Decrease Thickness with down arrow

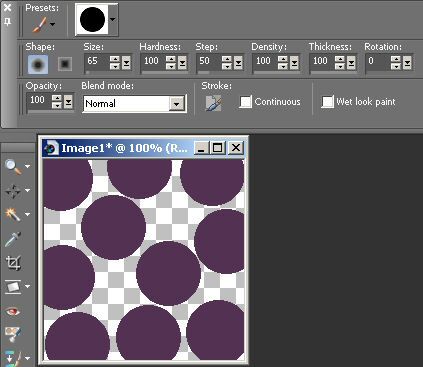click(340, 66)
